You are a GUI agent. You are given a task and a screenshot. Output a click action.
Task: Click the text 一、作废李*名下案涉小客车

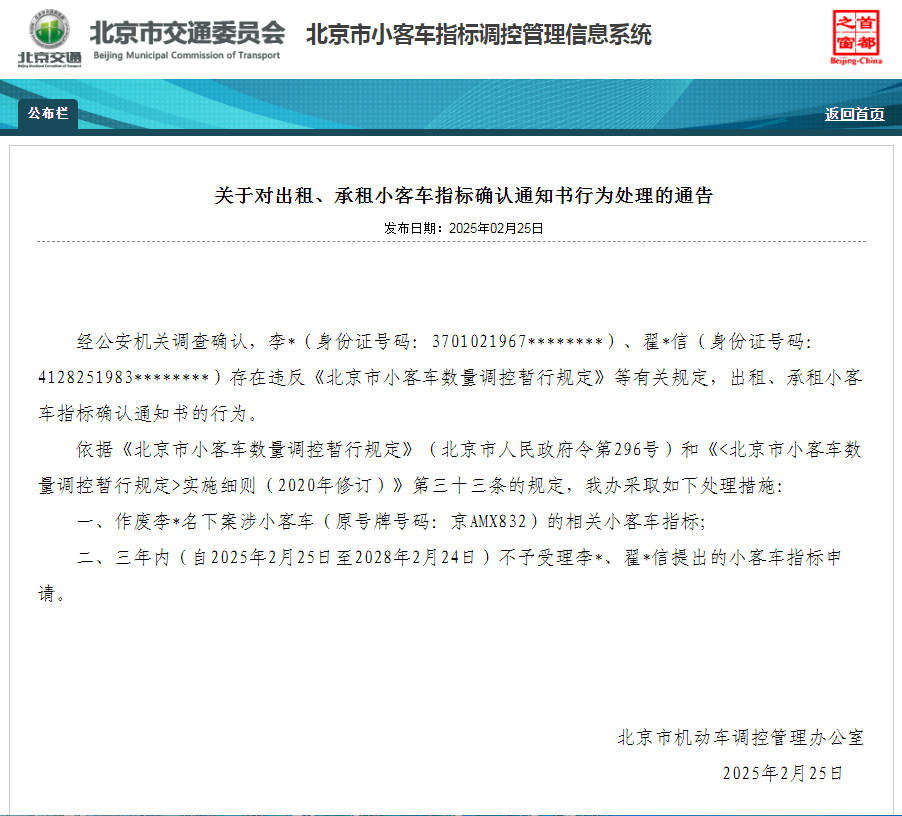click(x=196, y=521)
